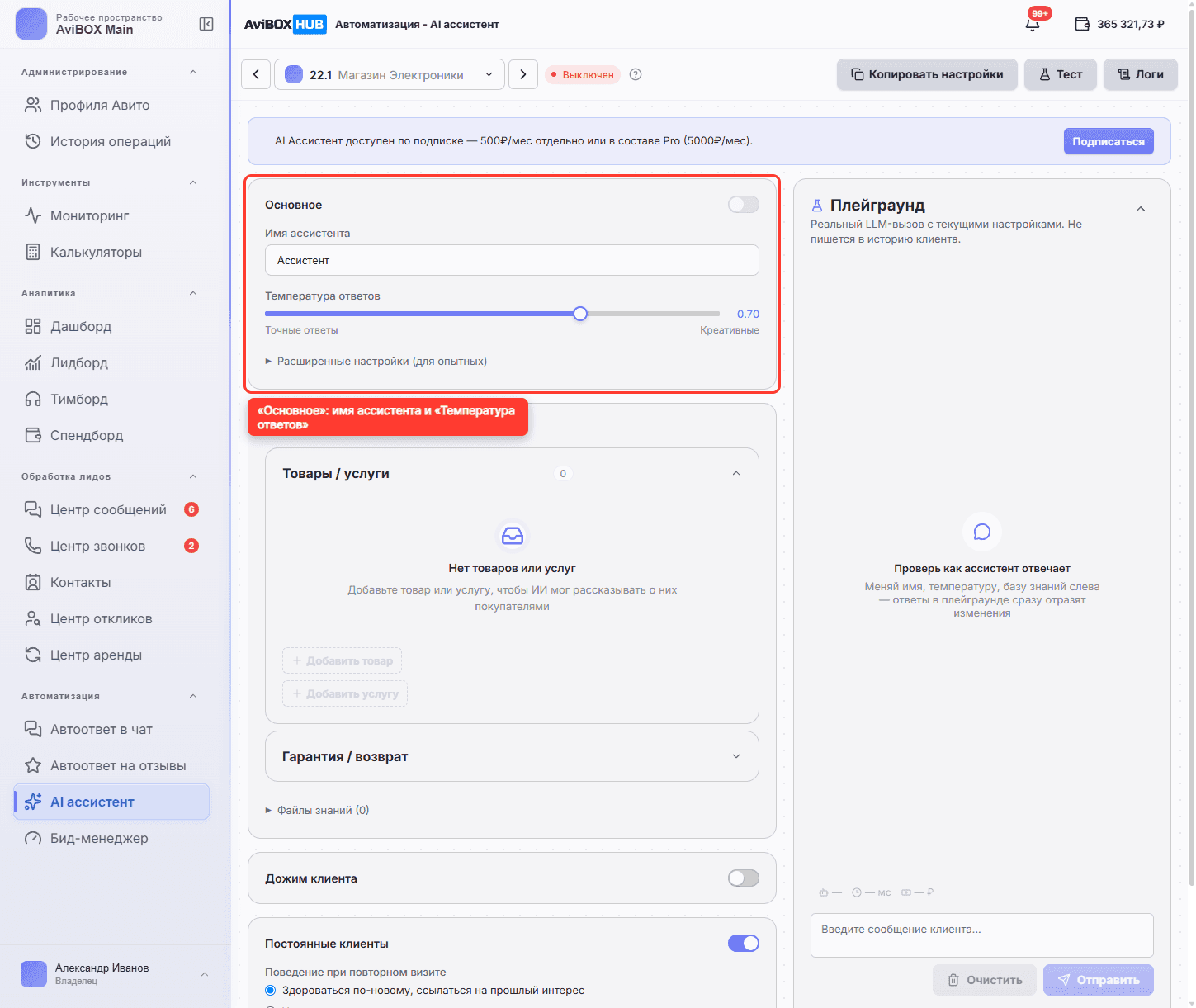
Task: Collapse the sidebar panel icon
Action: (206, 24)
